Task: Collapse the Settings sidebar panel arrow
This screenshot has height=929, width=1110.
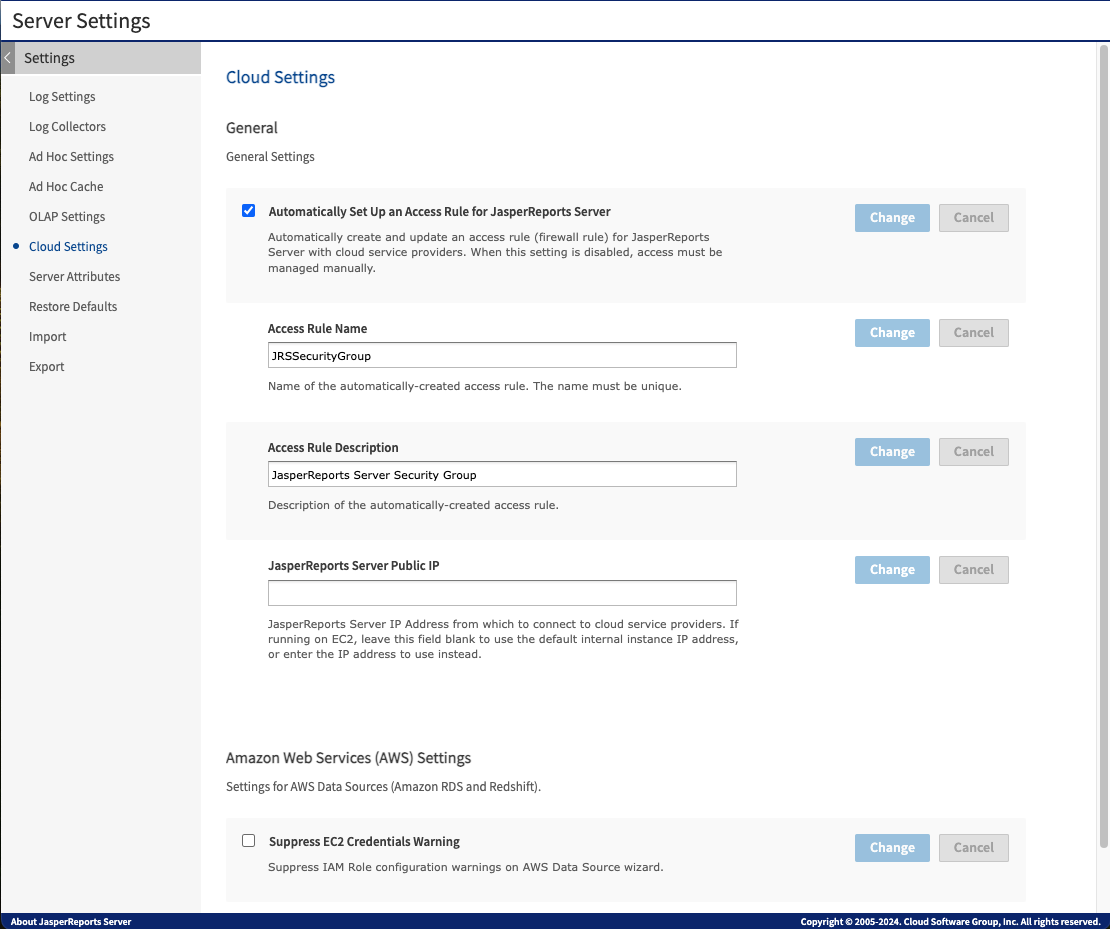Action: [8, 58]
